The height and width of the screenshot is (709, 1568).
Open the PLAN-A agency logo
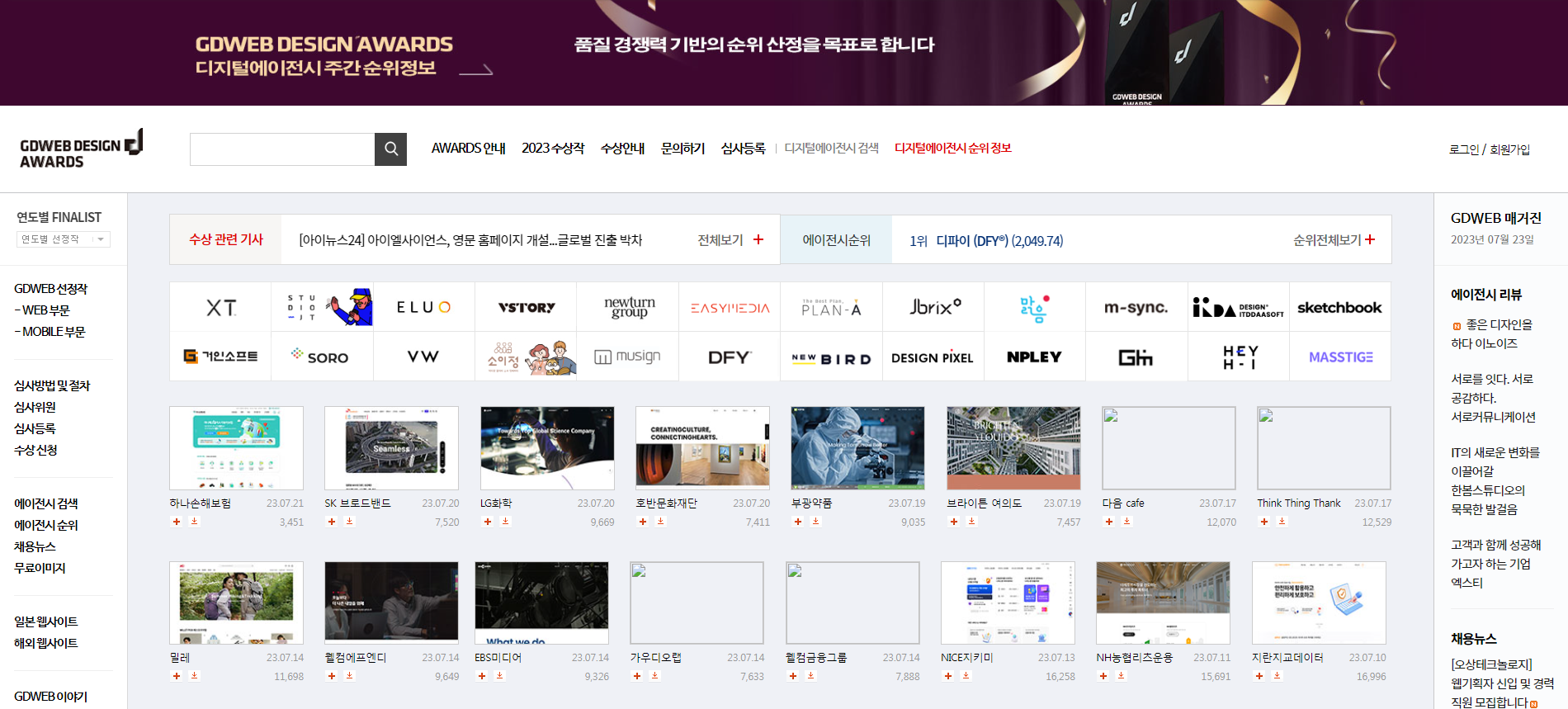(x=831, y=308)
